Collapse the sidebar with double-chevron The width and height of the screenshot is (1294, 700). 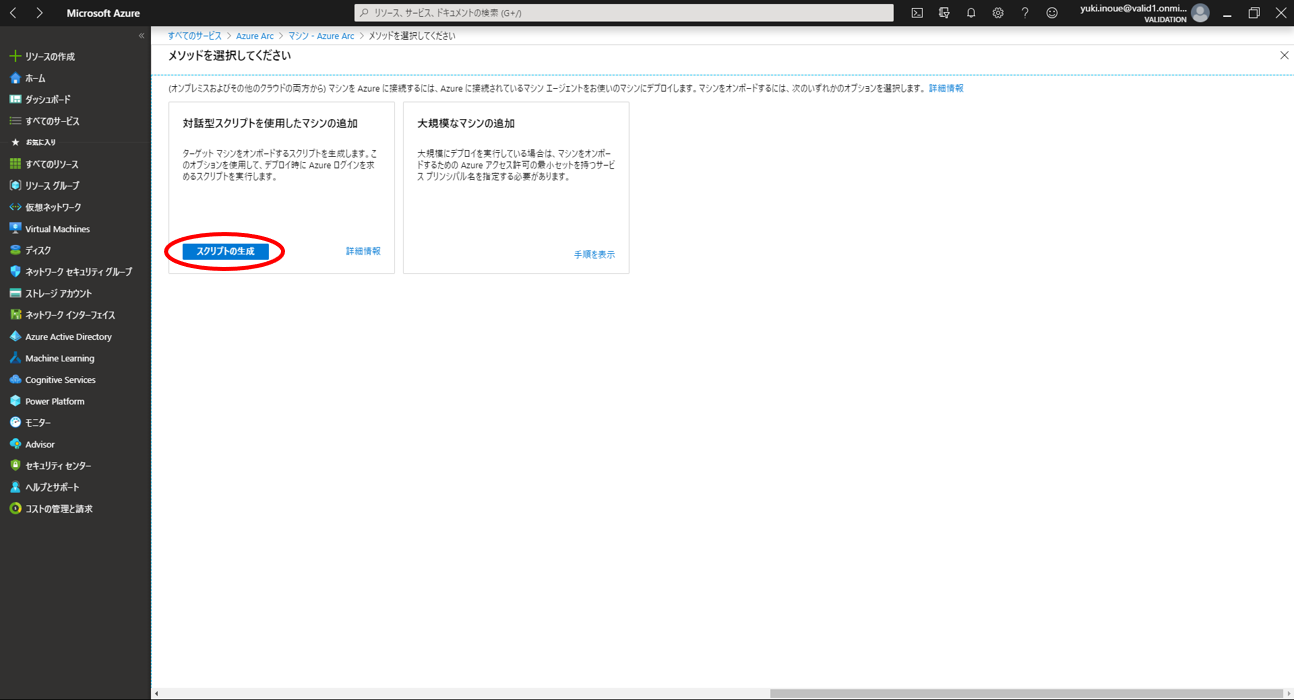coord(141,36)
